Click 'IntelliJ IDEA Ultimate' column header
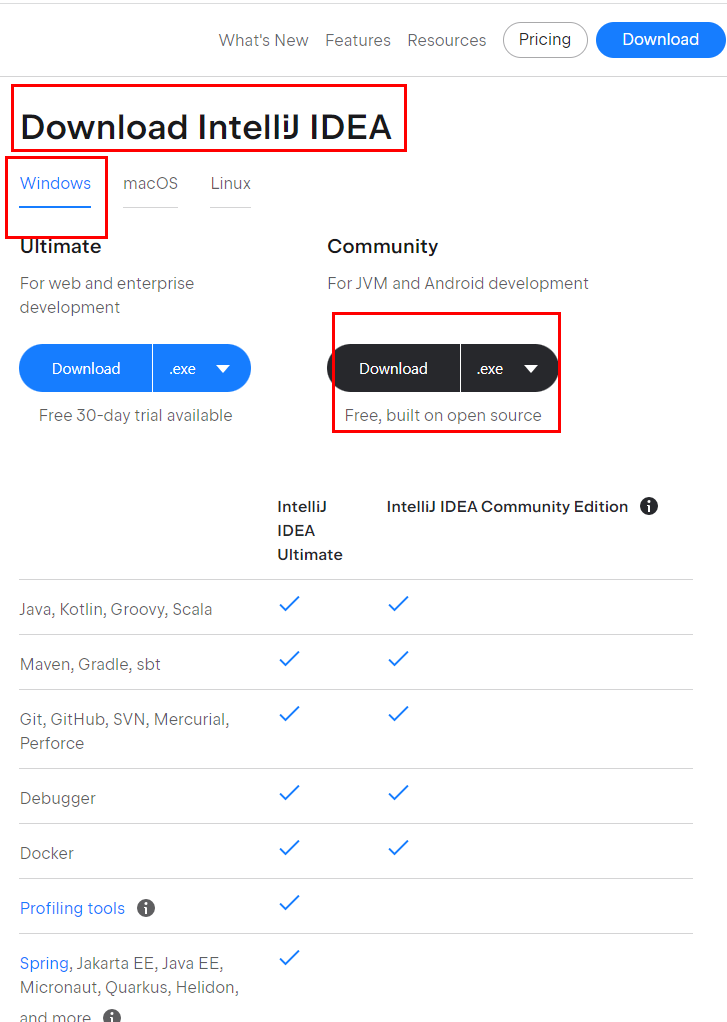 [310, 531]
